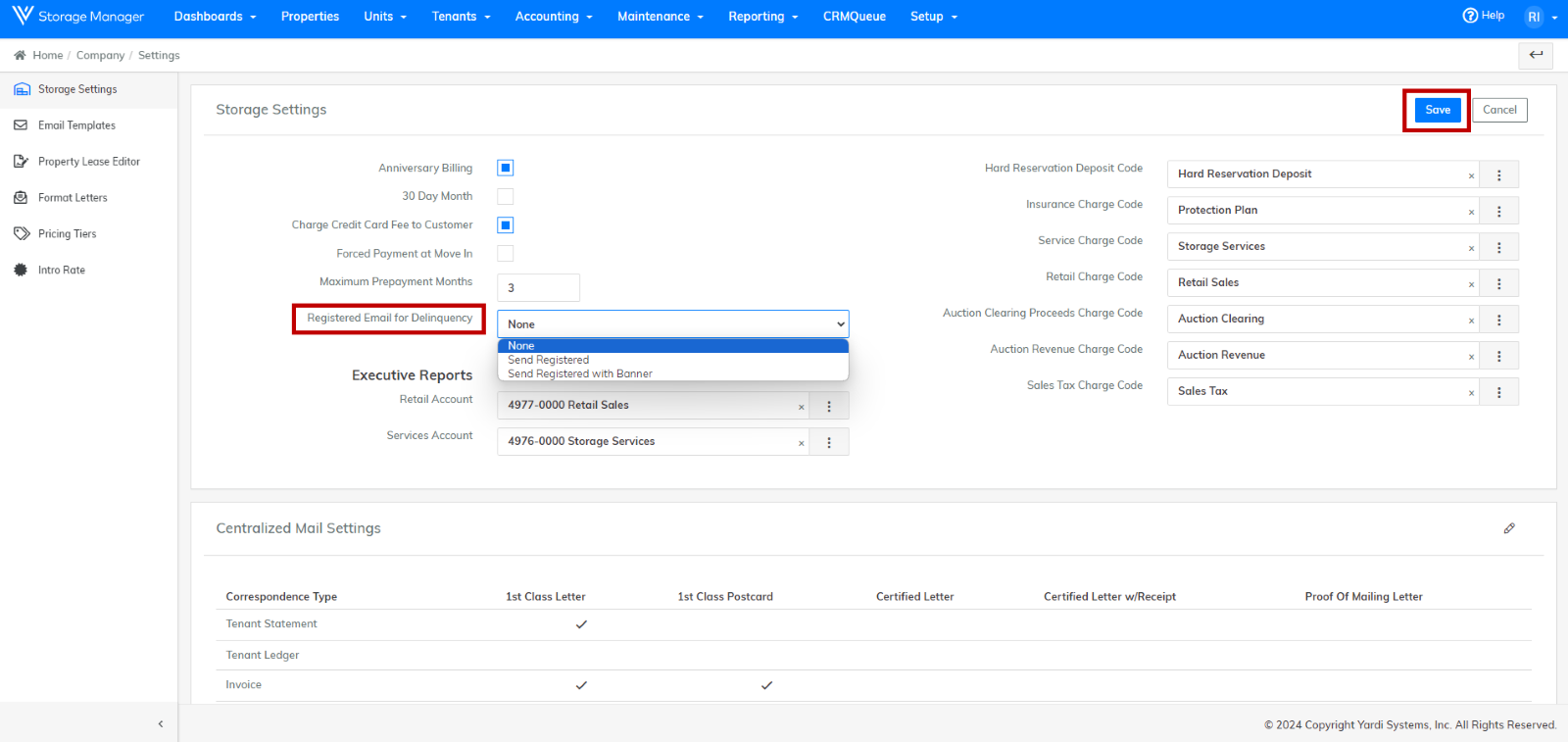Clear the Storage Services charge code selection
The width and height of the screenshot is (1568, 742).
(x=1471, y=249)
